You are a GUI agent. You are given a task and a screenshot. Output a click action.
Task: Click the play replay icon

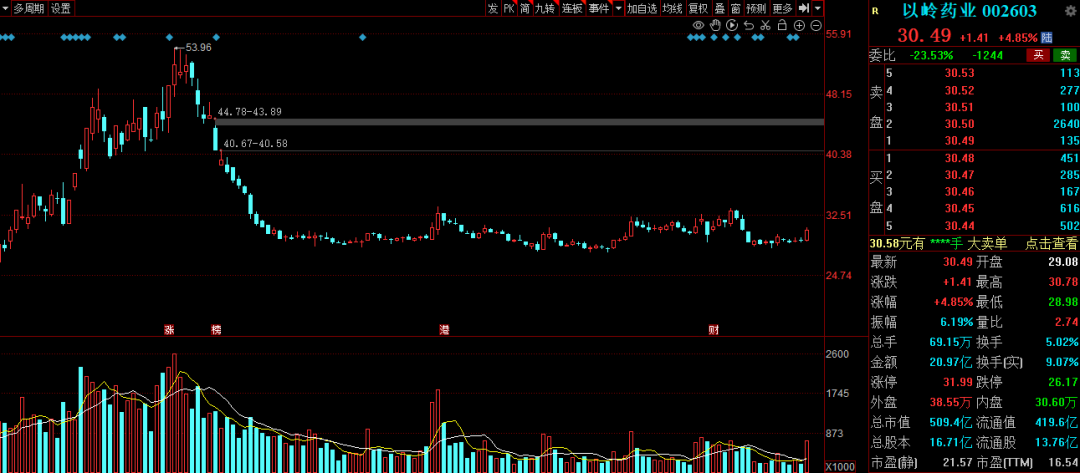[732, 25]
